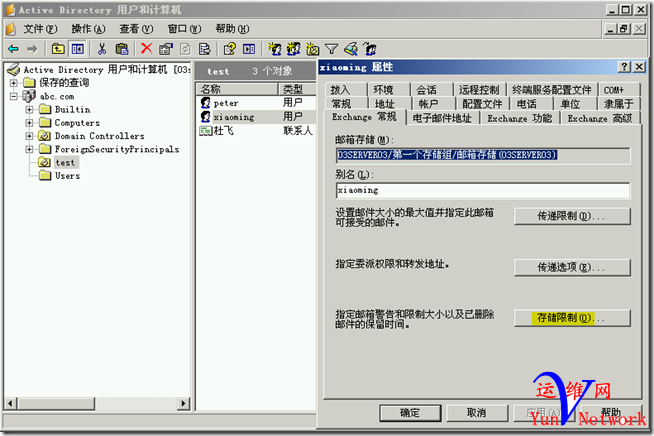Switch to the Exchange 高级 tab

pos(599,118)
